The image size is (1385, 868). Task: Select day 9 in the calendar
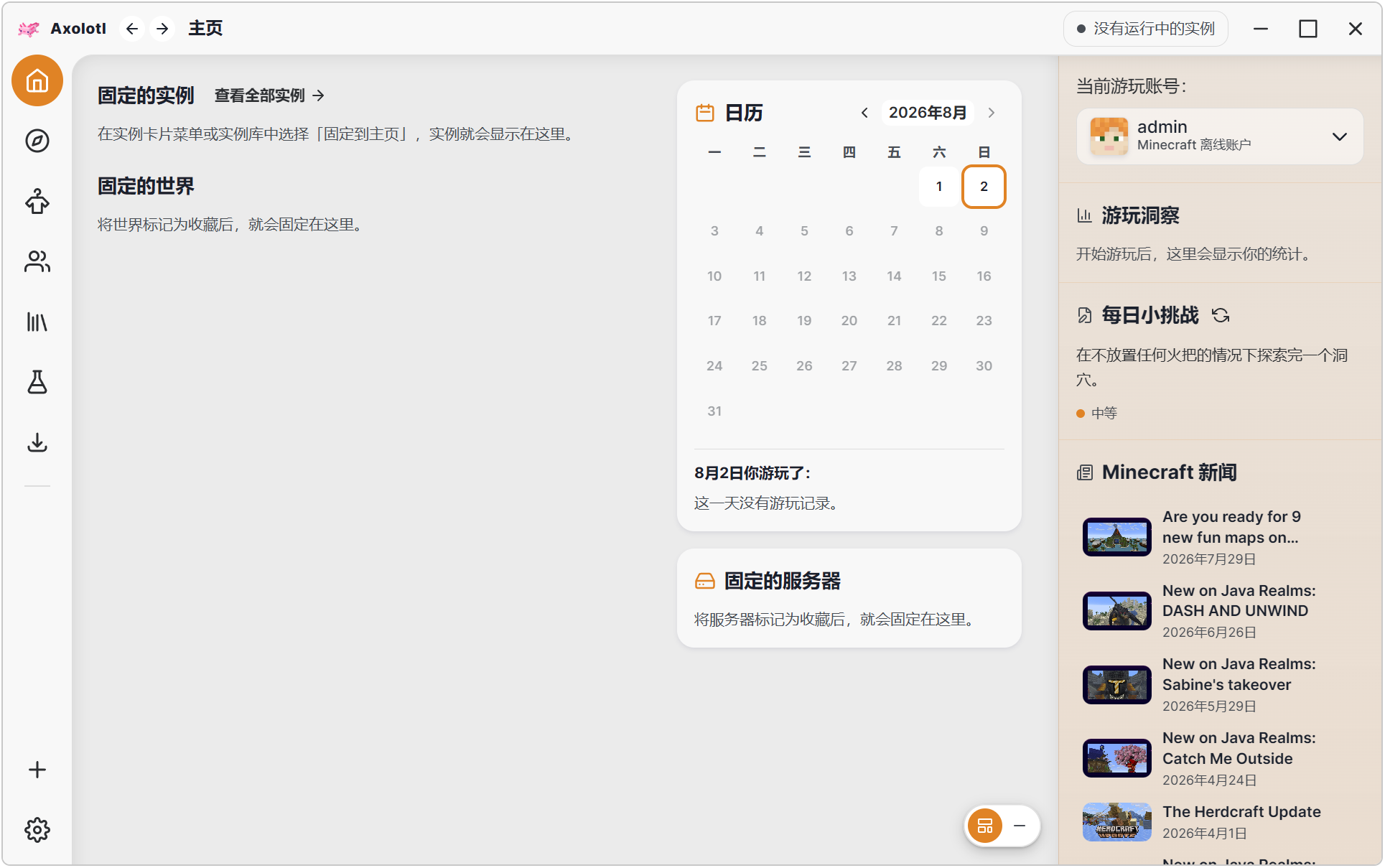point(984,231)
